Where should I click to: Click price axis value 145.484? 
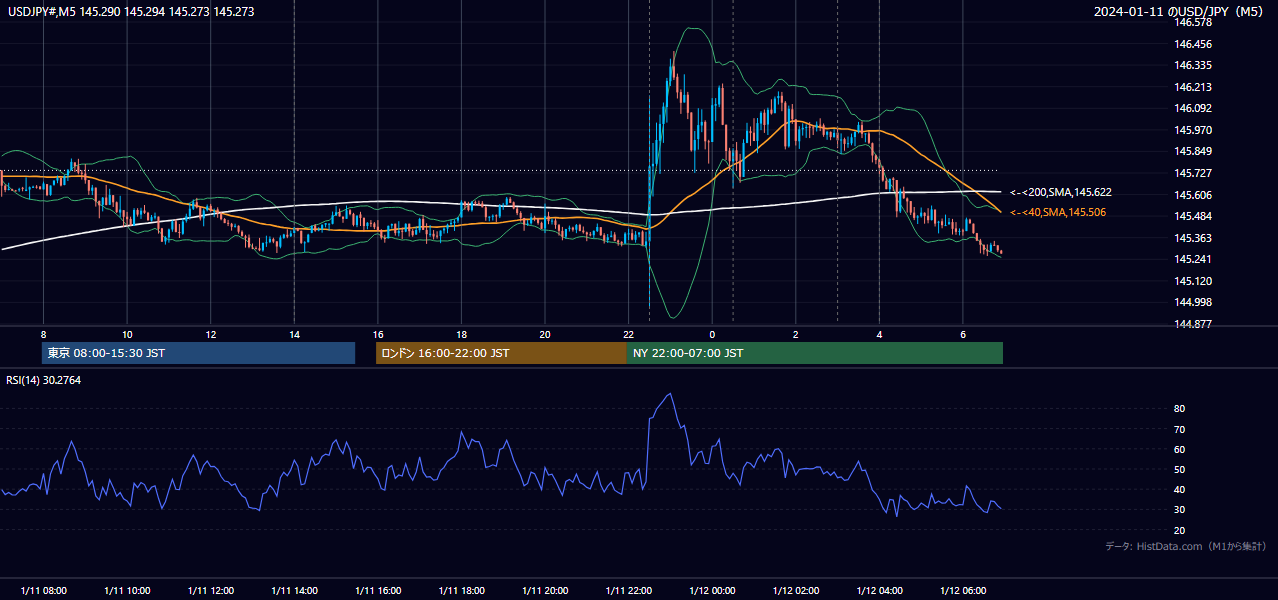tap(1193, 216)
